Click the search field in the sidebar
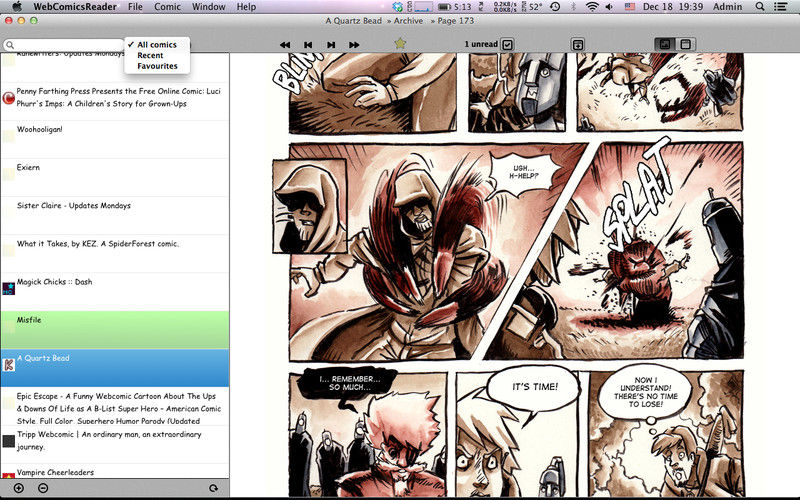Screen dimensions: 800x500 [64, 45]
